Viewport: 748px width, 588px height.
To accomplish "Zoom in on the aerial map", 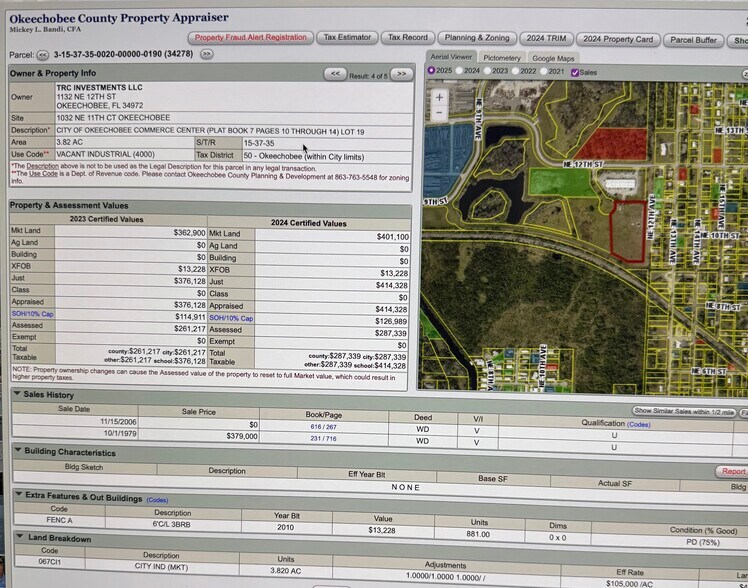I will (439, 97).
